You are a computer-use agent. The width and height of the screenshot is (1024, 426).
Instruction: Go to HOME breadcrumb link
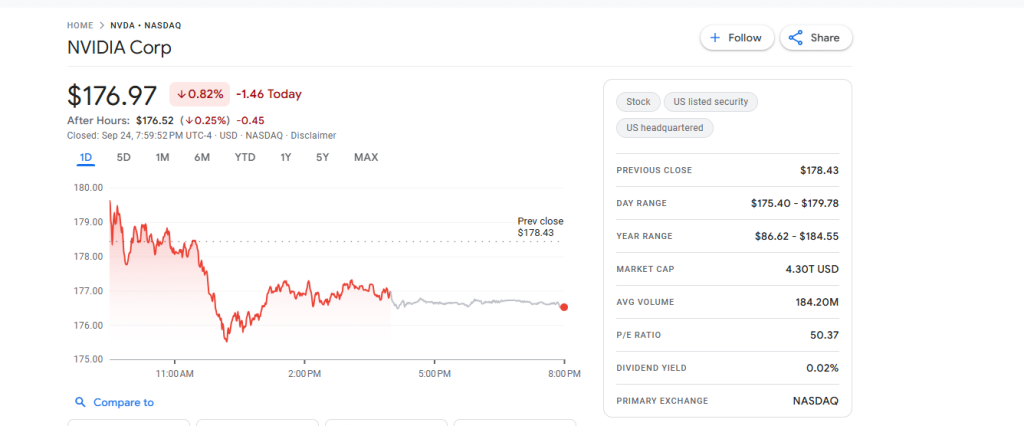pos(80,25)
